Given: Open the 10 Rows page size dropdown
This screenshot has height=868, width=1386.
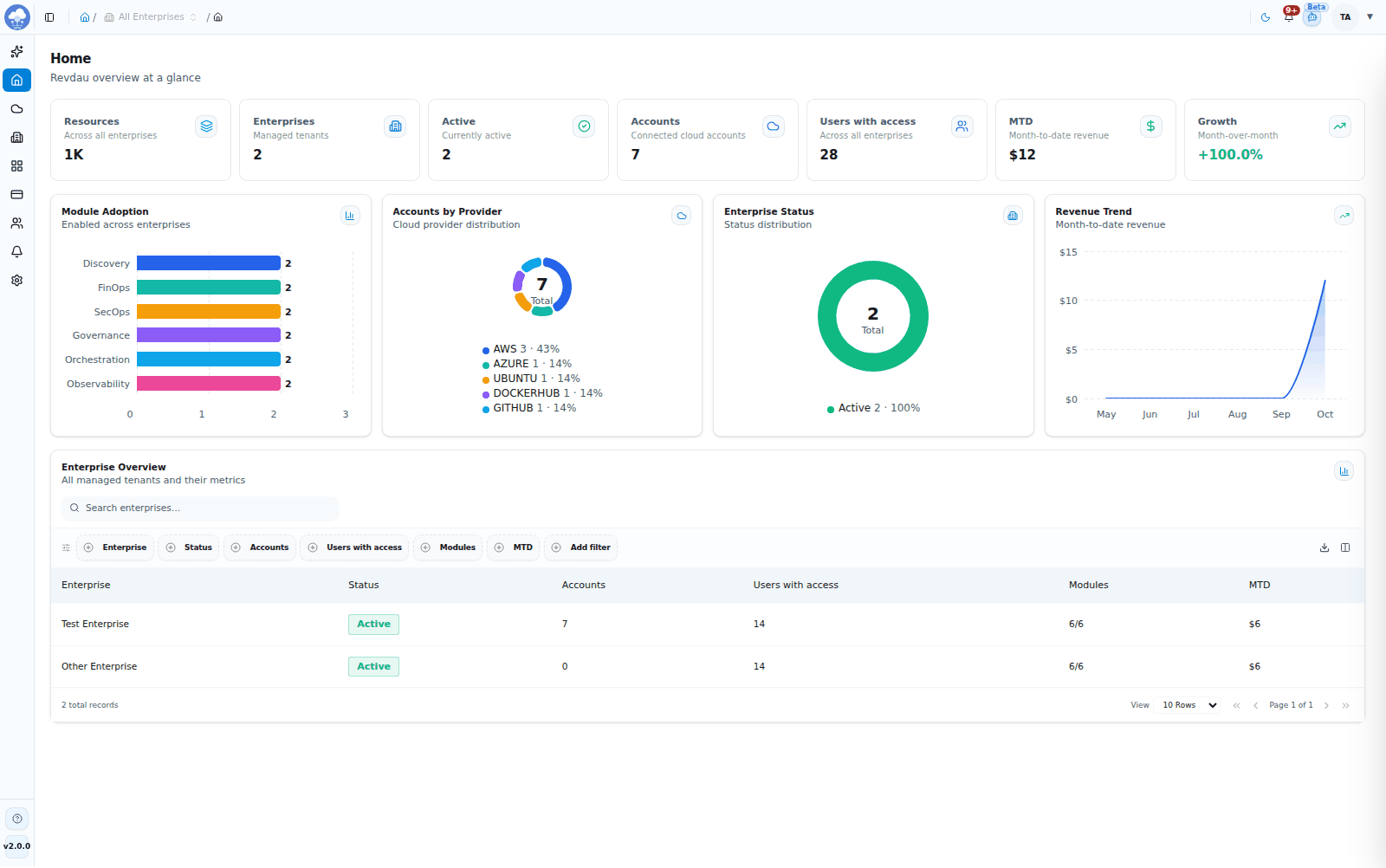Looking at the screenshot, I should 1189,705.
